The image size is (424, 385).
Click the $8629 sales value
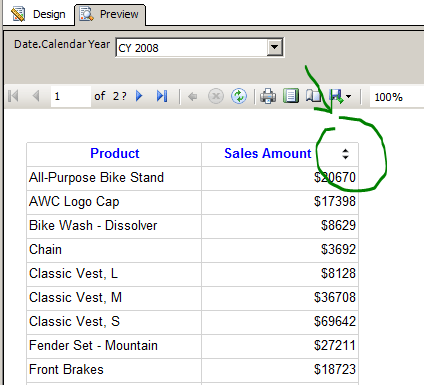338,225
